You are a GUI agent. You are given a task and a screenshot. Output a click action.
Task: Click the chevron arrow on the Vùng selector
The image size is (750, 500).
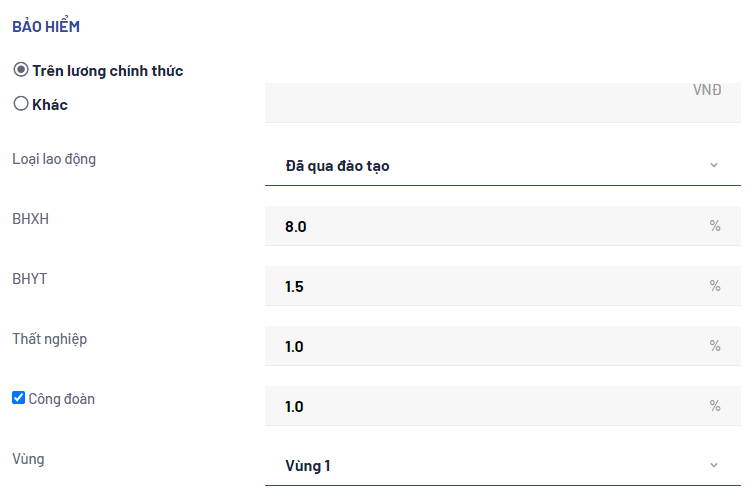pos(714,465)
